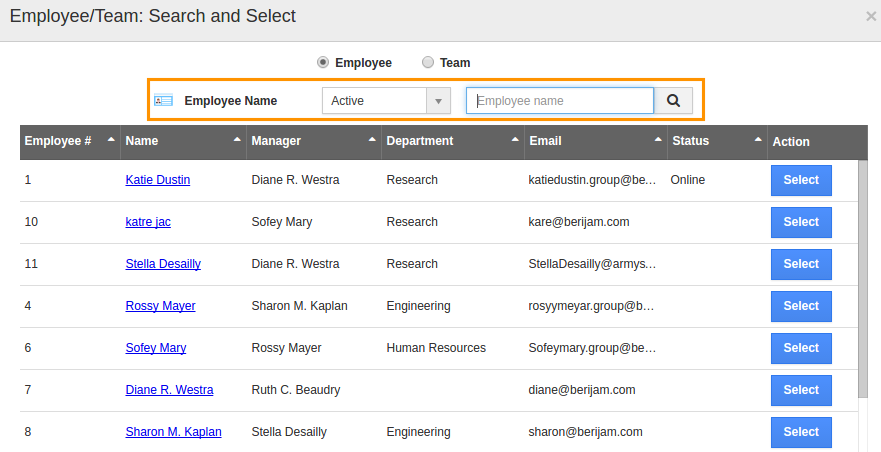Click the magnifier search icon button
The image size is (881, 452).
pyautogui.click(x=673, y=101)
